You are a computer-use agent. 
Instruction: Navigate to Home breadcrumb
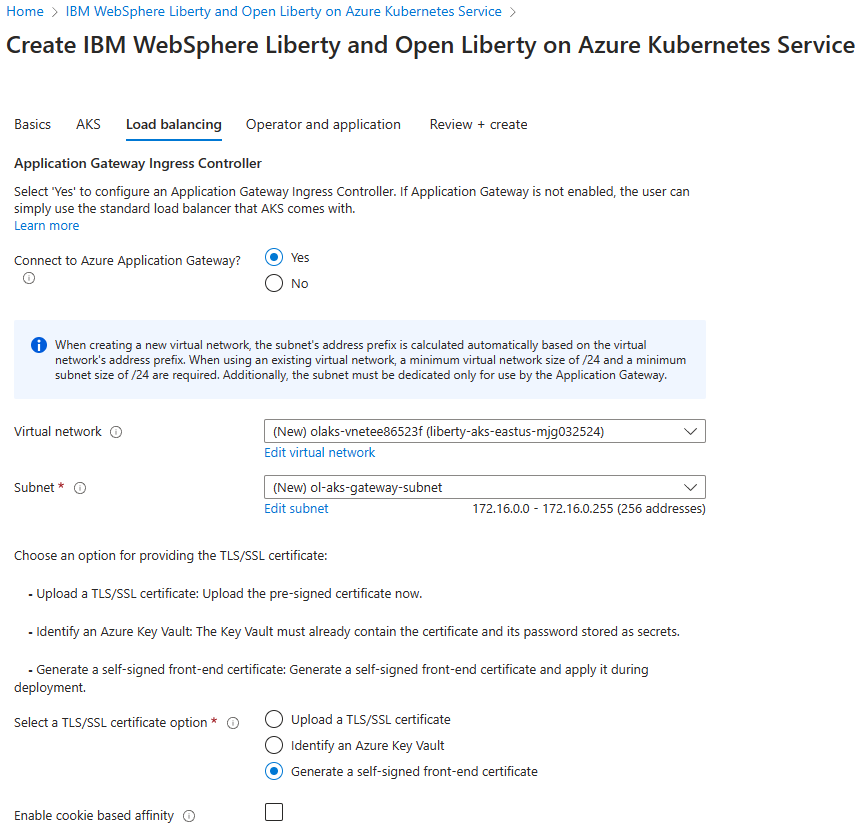click(x=25, y=12)
